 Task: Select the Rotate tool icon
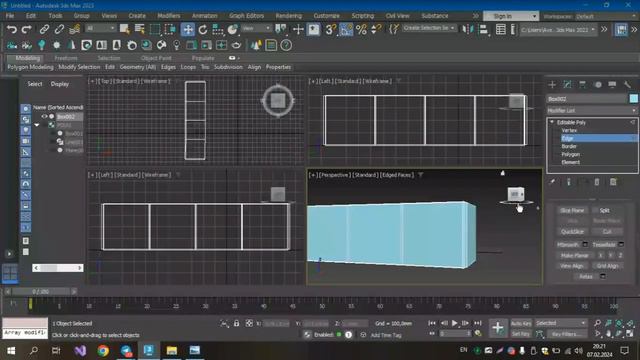pyautogui.click(x=203, y=29)
